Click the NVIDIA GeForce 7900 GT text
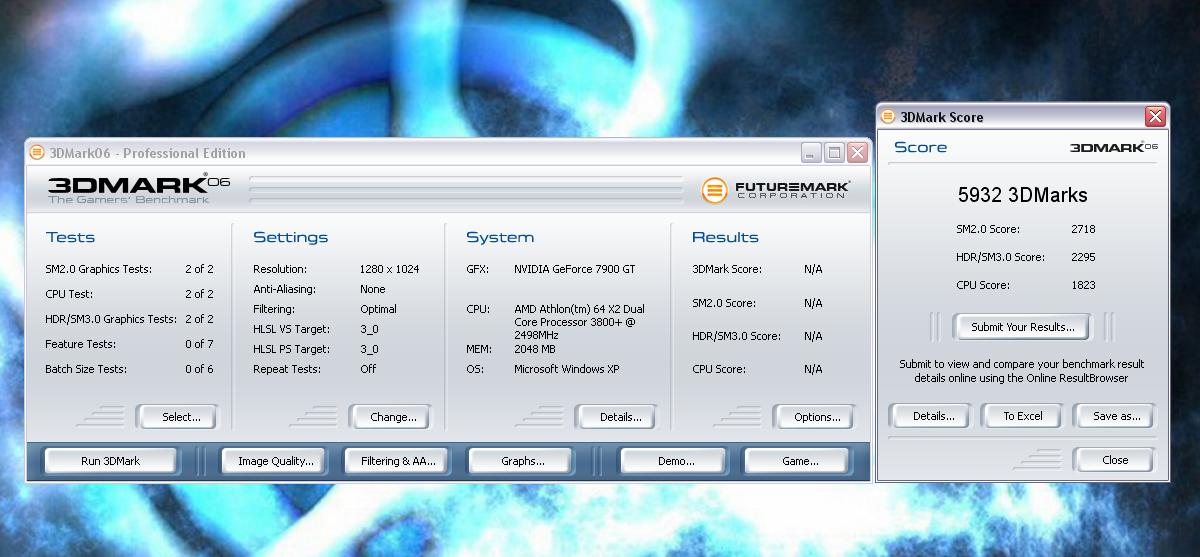The height and width of the screenshot is (557, 1200). [574, 269]
